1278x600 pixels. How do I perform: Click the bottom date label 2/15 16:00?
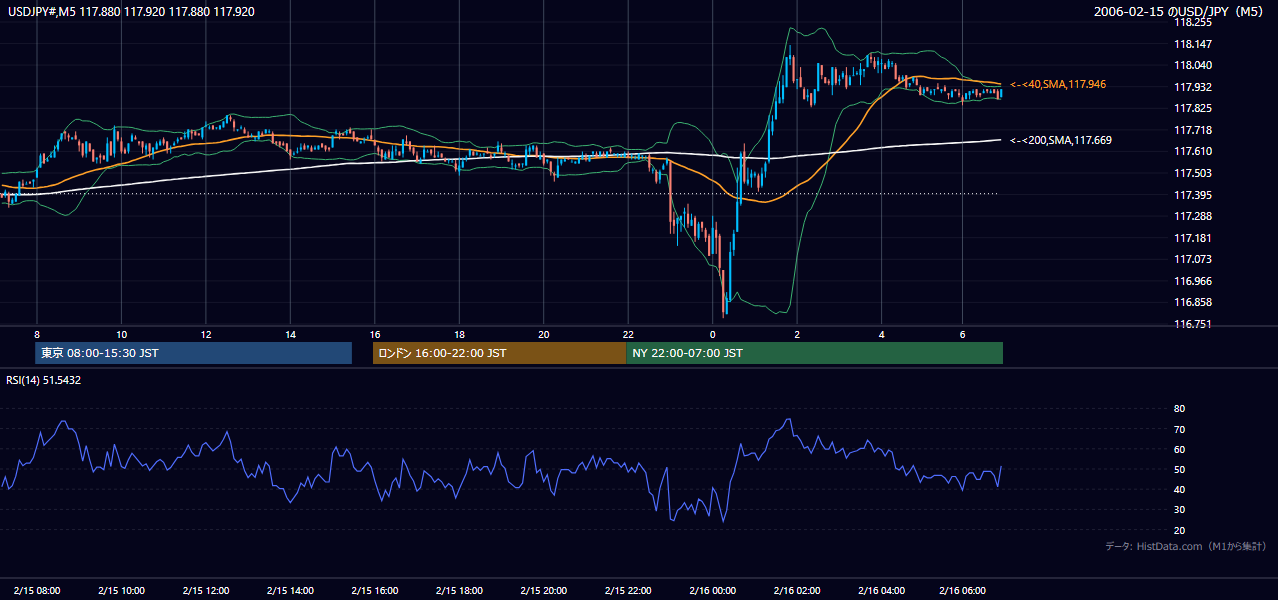374,591
